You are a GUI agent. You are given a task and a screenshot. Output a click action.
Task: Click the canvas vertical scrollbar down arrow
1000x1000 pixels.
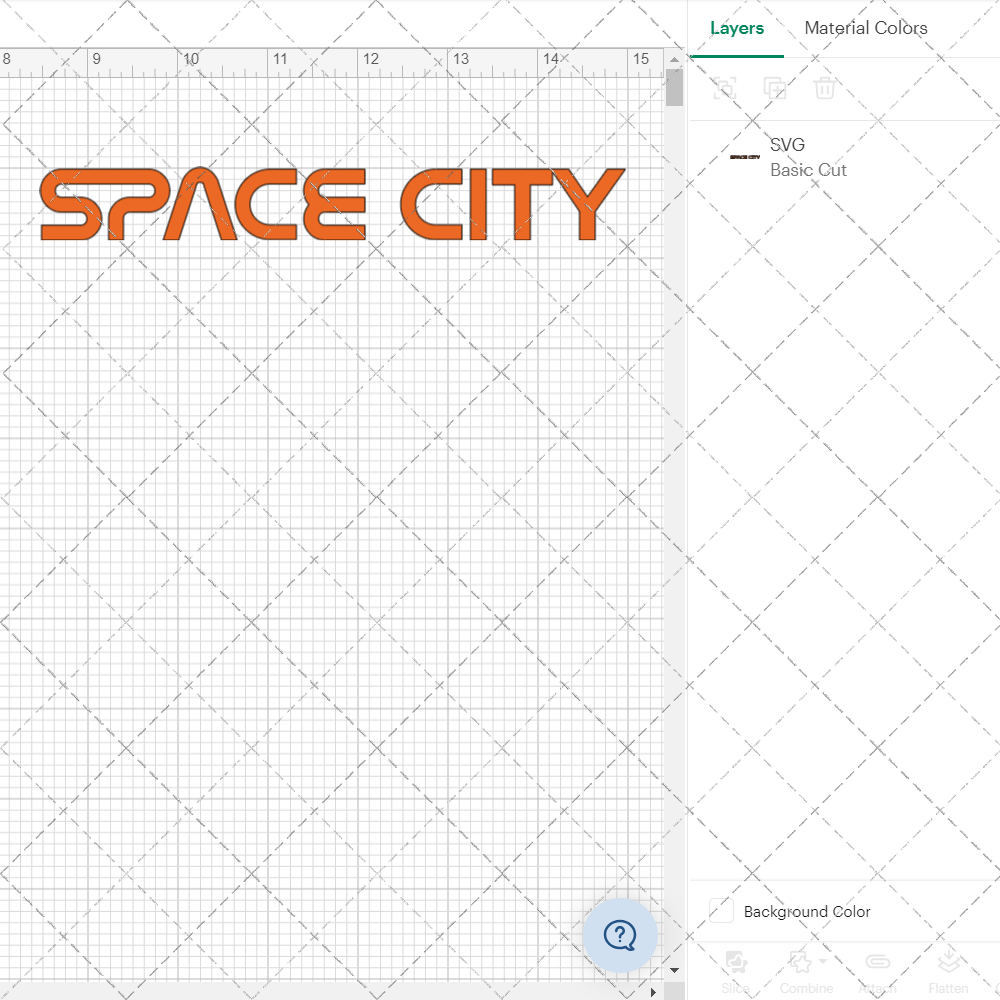click(674, 970)
